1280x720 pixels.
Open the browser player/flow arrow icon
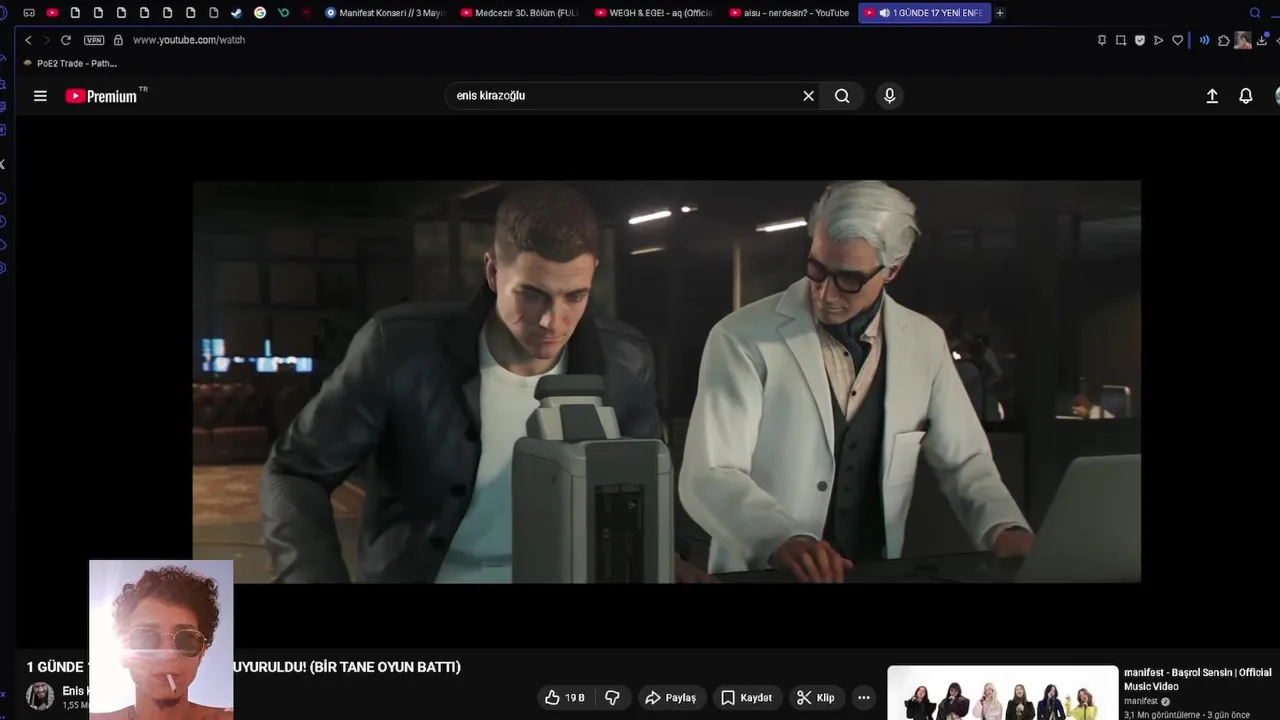pyautogui.click(x=1159, y=40)
